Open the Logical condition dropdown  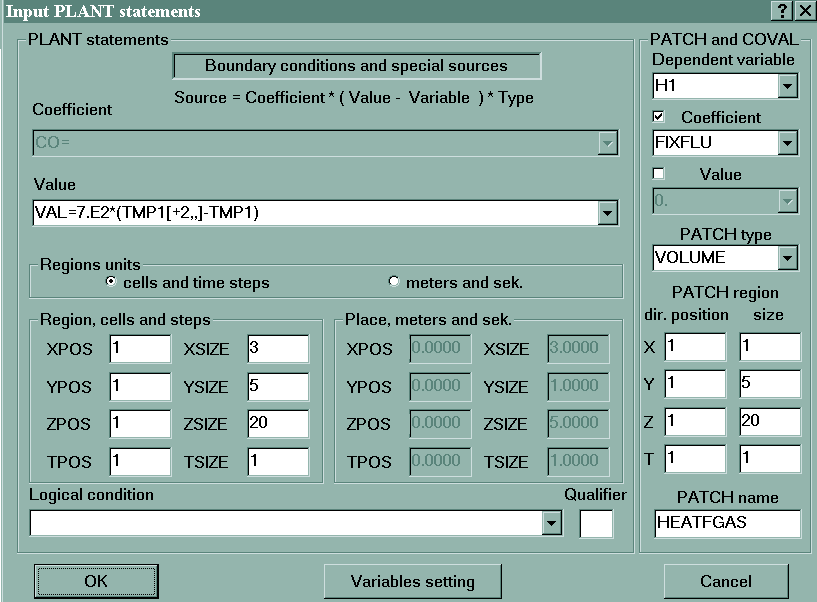coord(551,523)
